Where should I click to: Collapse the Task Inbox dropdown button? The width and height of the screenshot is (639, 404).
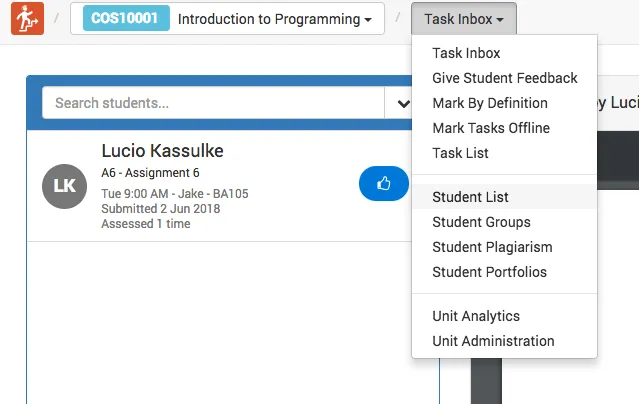[x=464, y=19]
